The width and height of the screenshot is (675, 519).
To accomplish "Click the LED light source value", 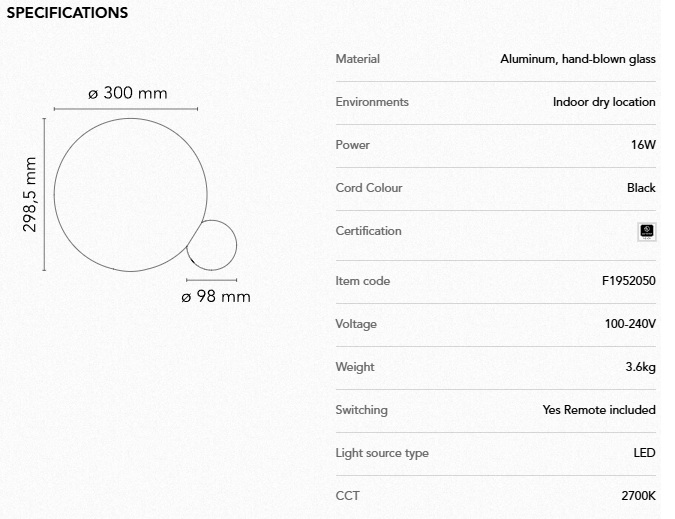I will pyautogui.click(x=644, y=453).
